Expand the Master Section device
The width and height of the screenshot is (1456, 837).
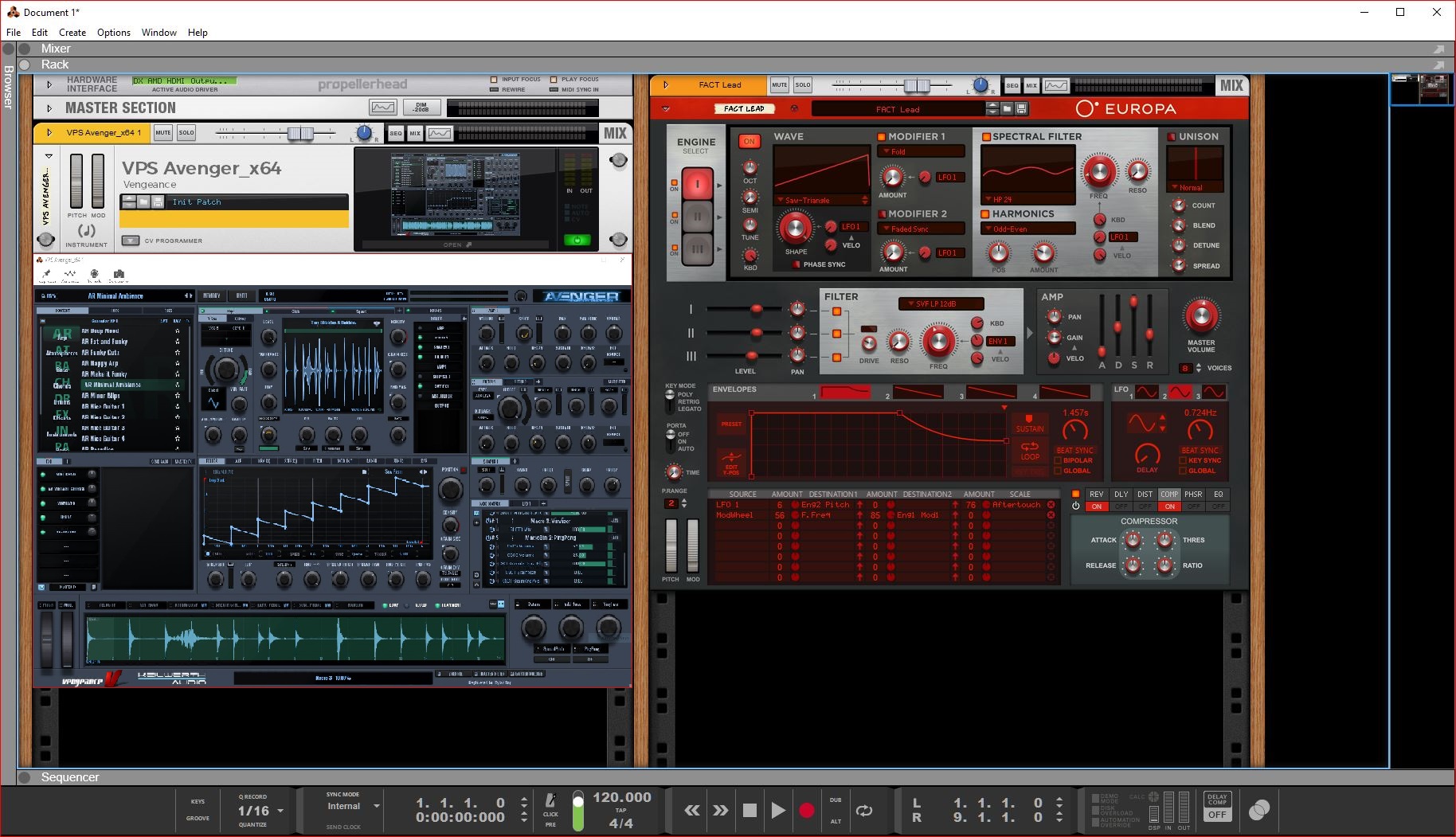(49, 108)
